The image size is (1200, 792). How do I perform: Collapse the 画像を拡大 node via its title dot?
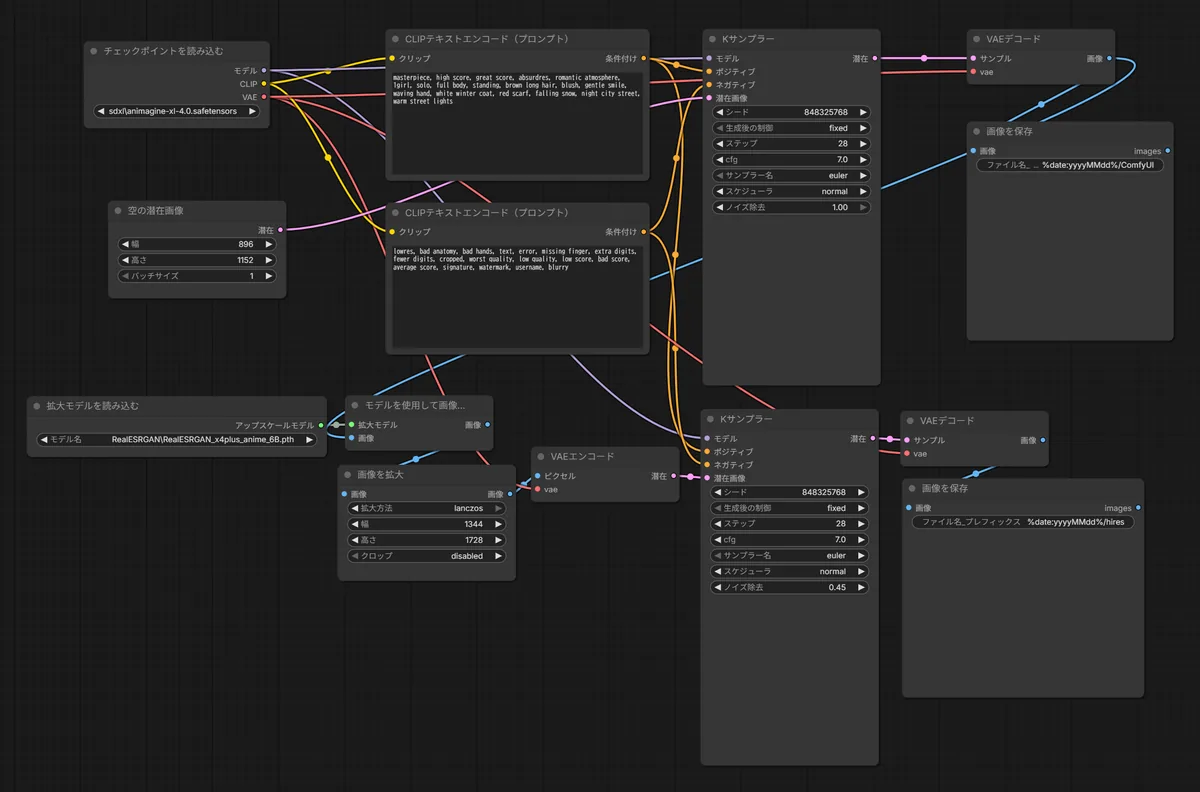[348, 475]
